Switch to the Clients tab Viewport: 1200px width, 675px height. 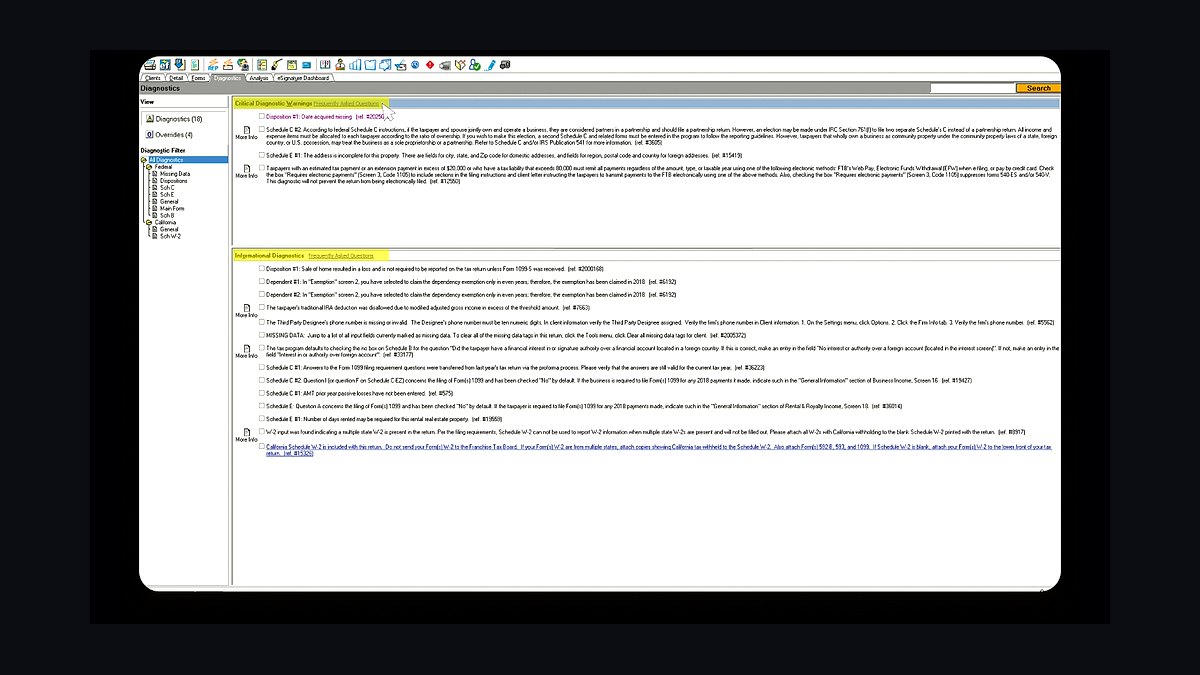pyautogui.click(x=153, y=77)
